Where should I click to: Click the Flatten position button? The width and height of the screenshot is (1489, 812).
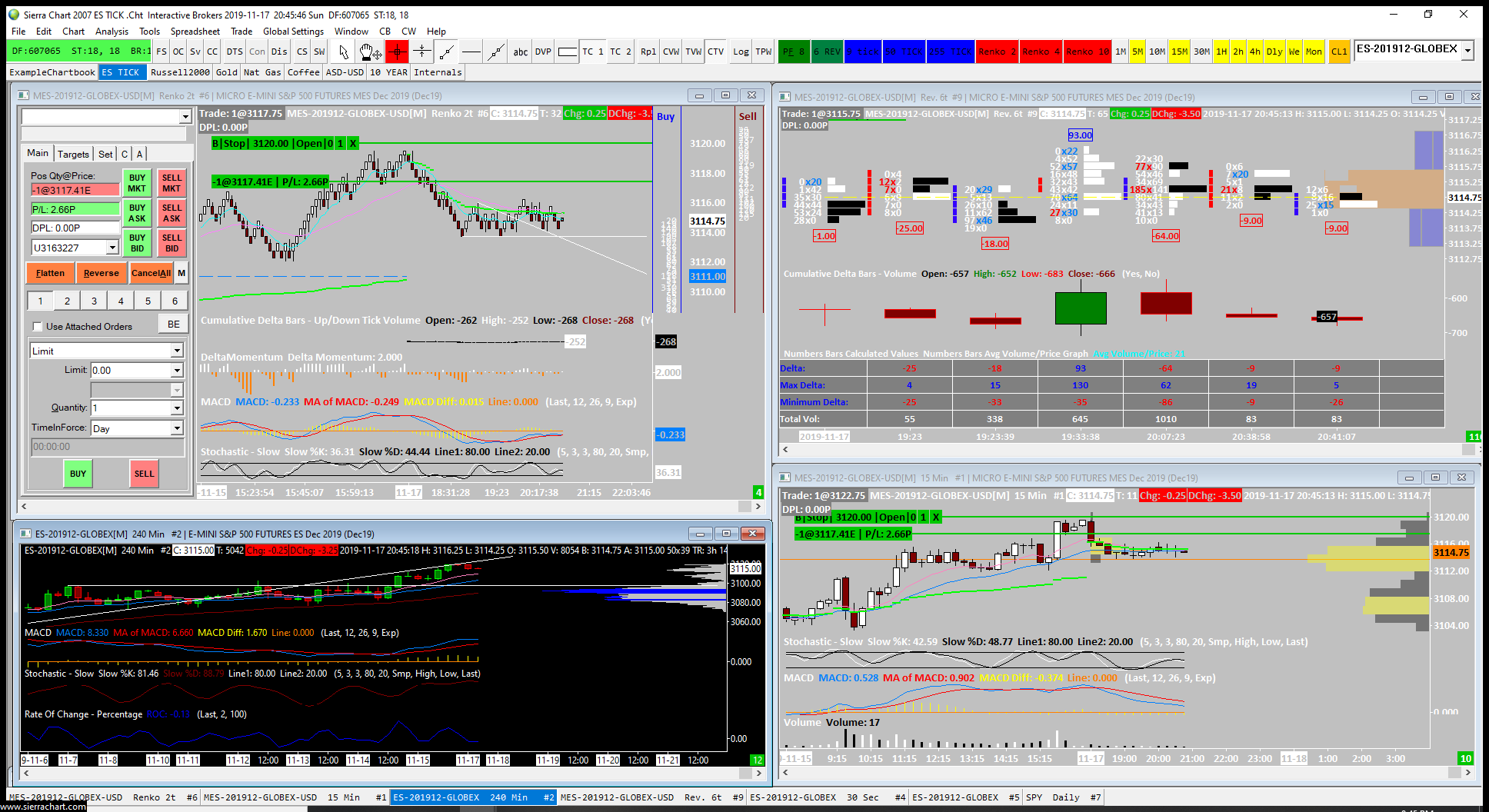click(x=50, y=273)
